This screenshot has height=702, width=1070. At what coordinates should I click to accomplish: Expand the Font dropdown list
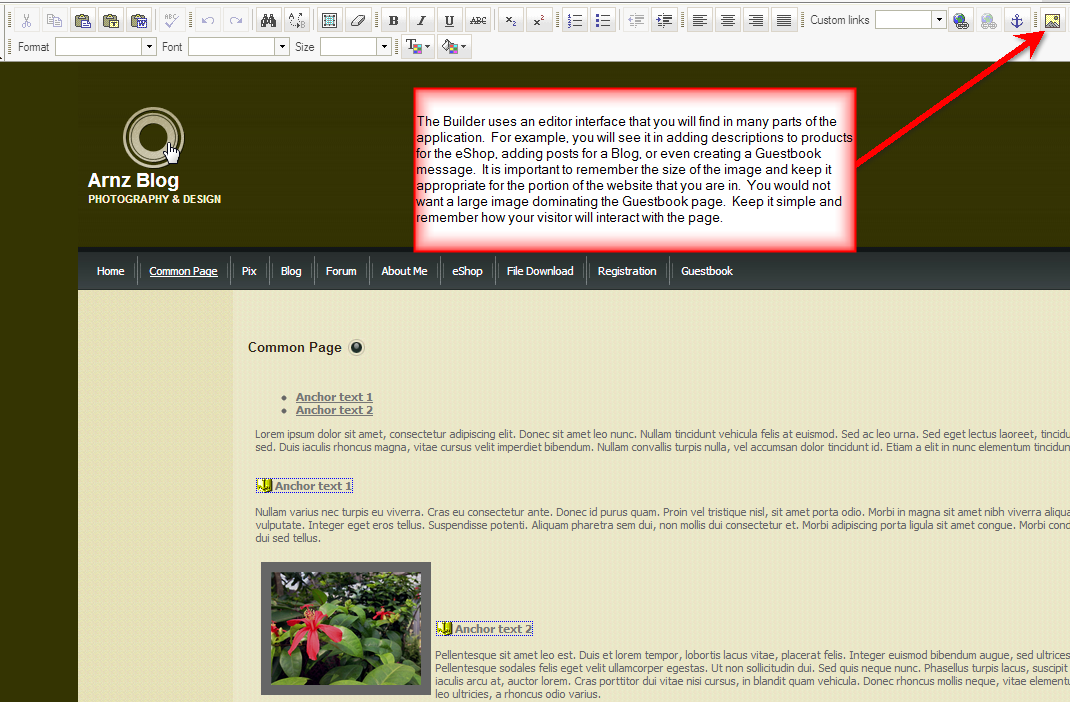(x=282, y=47)
